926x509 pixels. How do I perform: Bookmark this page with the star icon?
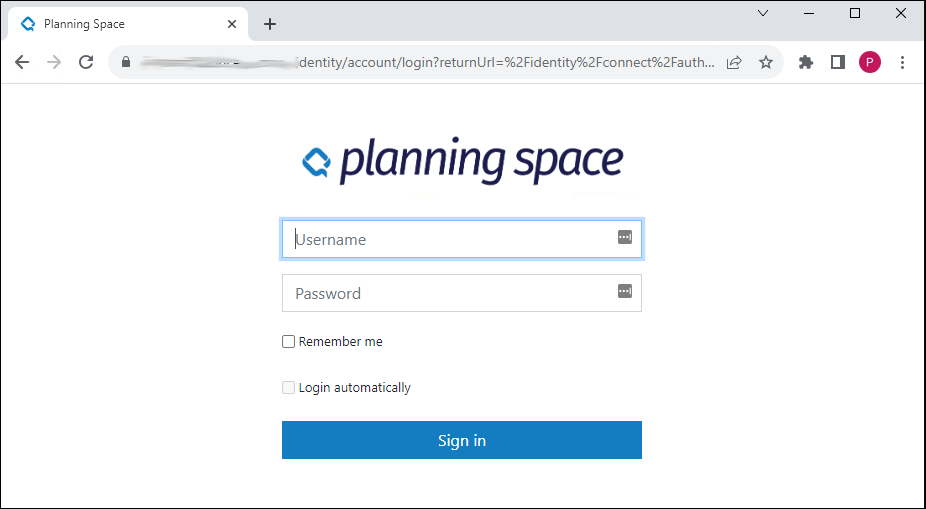coord(766,62)
